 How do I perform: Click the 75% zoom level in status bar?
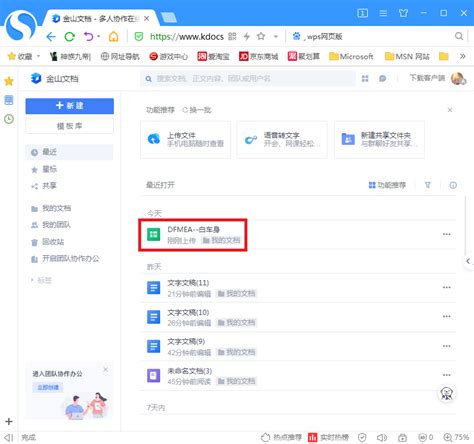(x=457, y=437)
